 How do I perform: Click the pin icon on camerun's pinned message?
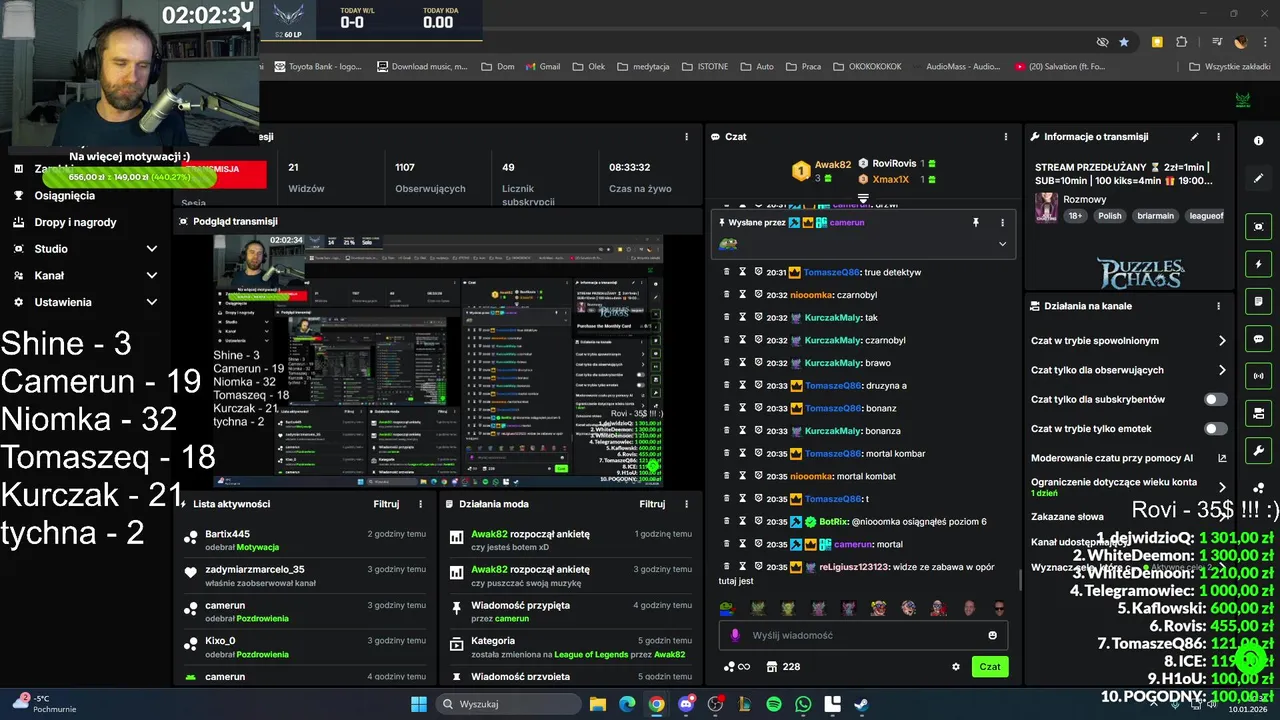click(976, 223)
